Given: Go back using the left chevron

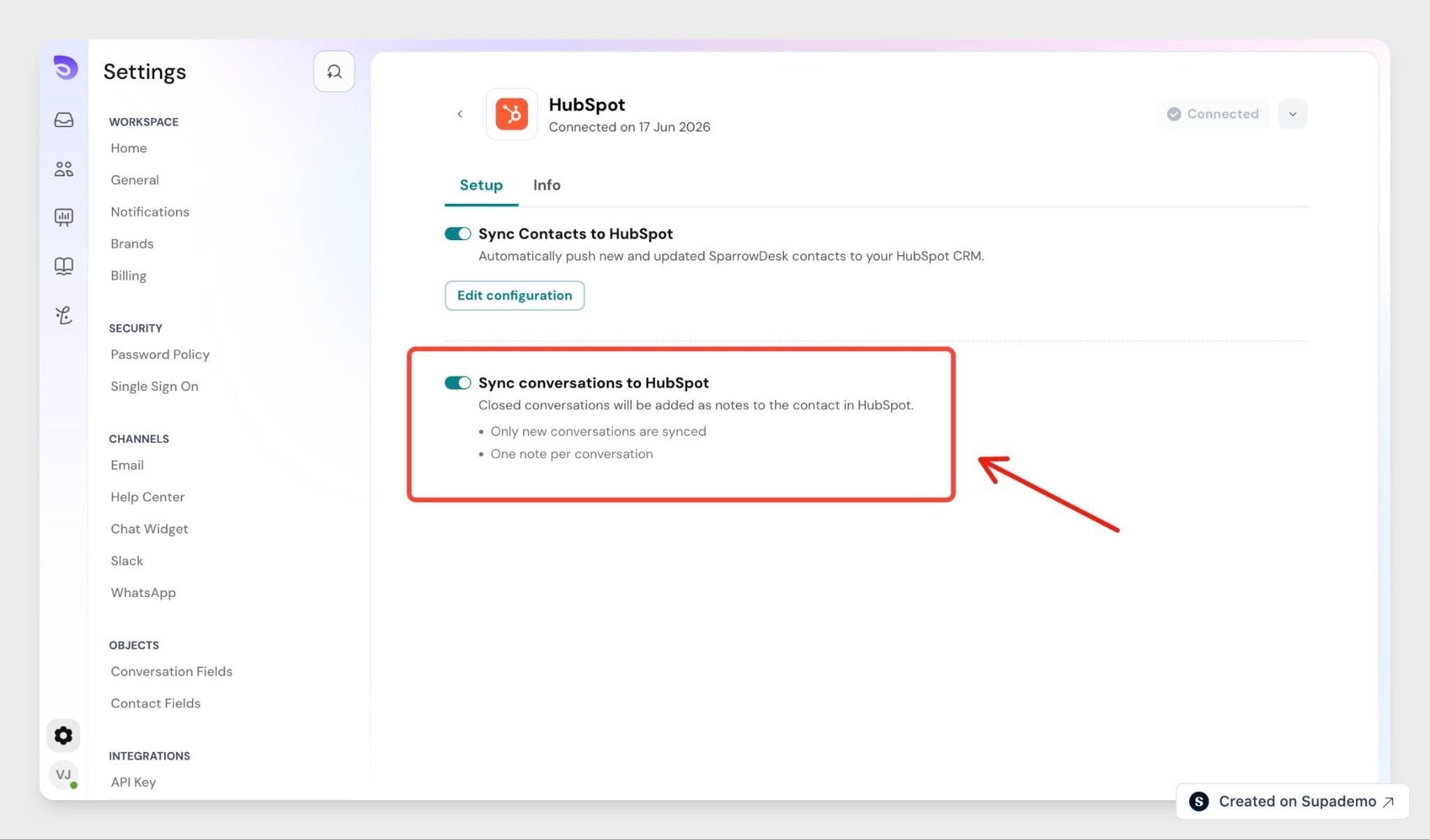Looking at the screenshot, I should click(x=459, y=114).
